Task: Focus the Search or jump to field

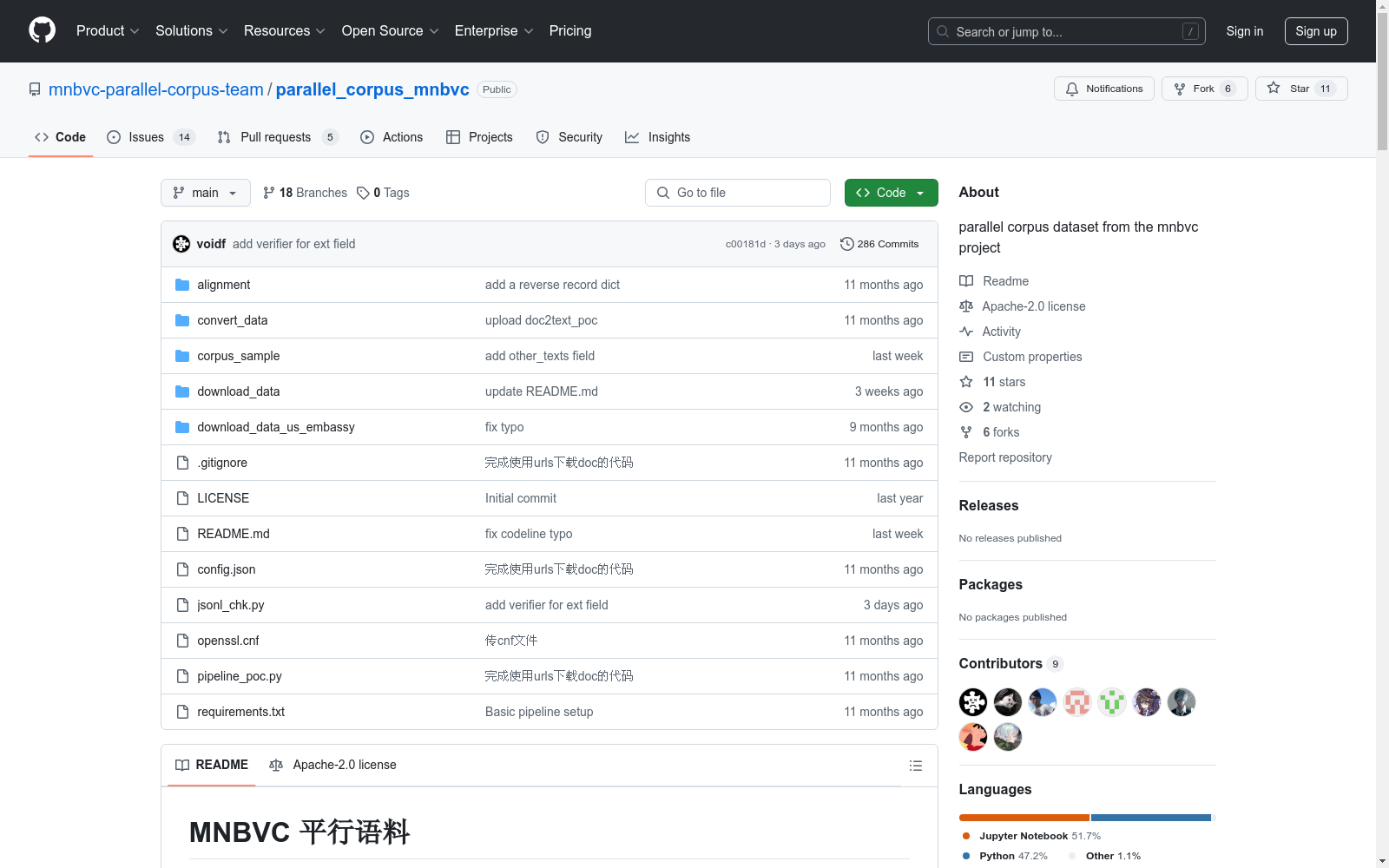Action: 1067,31
